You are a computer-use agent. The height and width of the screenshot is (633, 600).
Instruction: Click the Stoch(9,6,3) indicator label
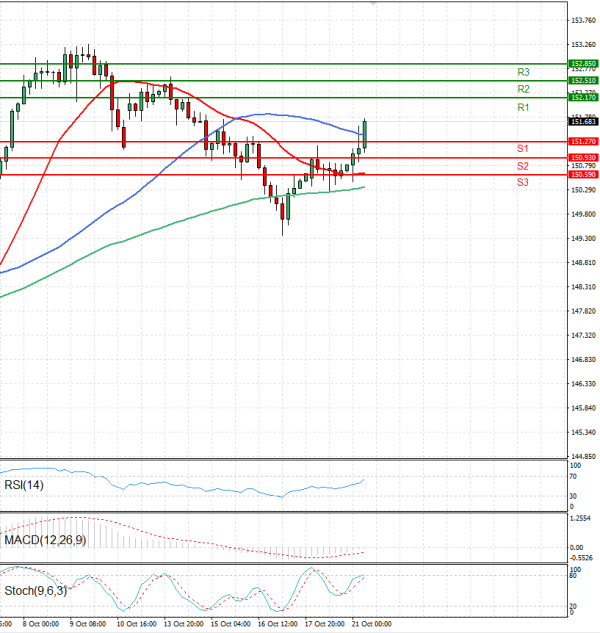pos(35,591)
